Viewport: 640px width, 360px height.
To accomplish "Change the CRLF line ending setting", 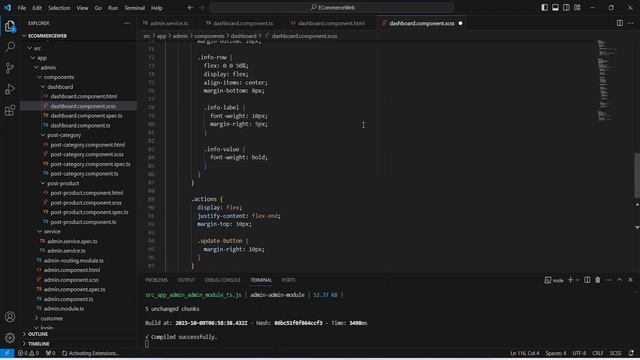I will point(598,353).
